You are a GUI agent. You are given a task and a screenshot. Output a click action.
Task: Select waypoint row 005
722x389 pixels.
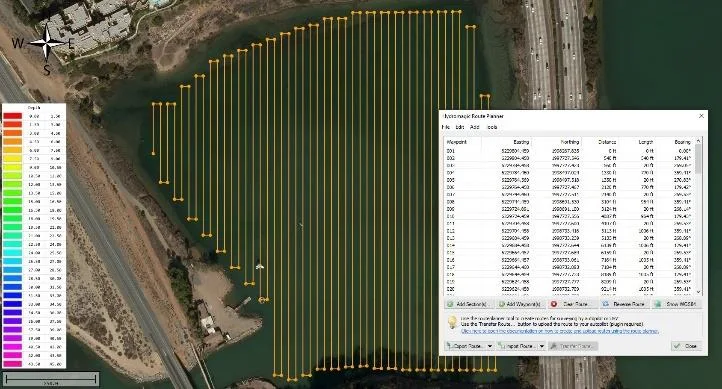[569, 180]
